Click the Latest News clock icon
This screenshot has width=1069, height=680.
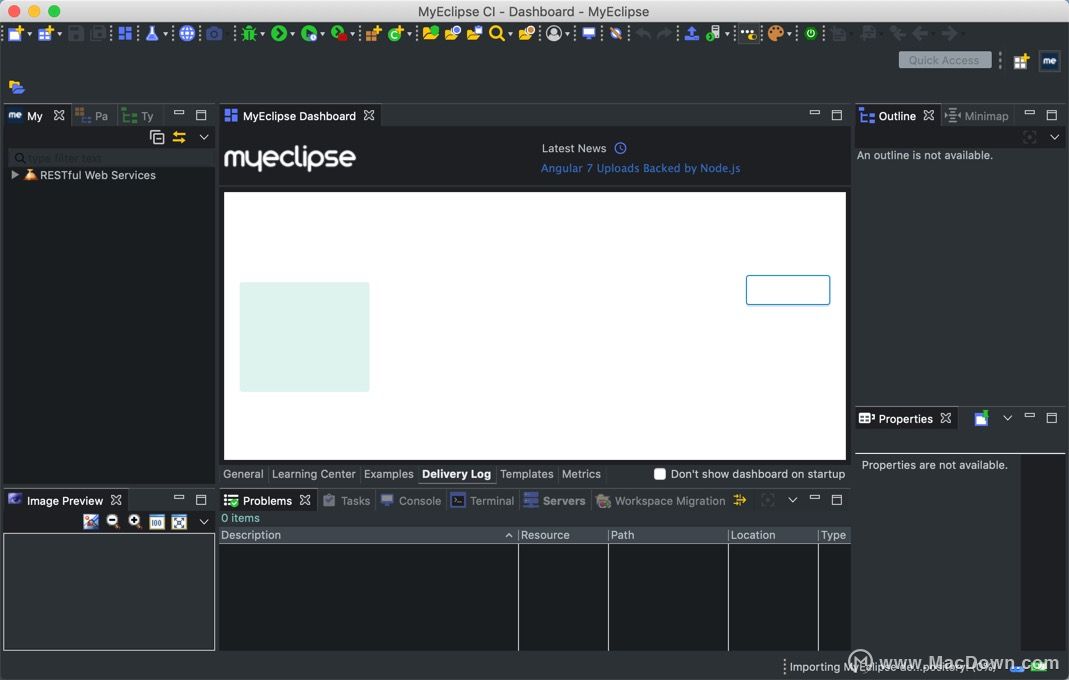[x=620, y=148]
